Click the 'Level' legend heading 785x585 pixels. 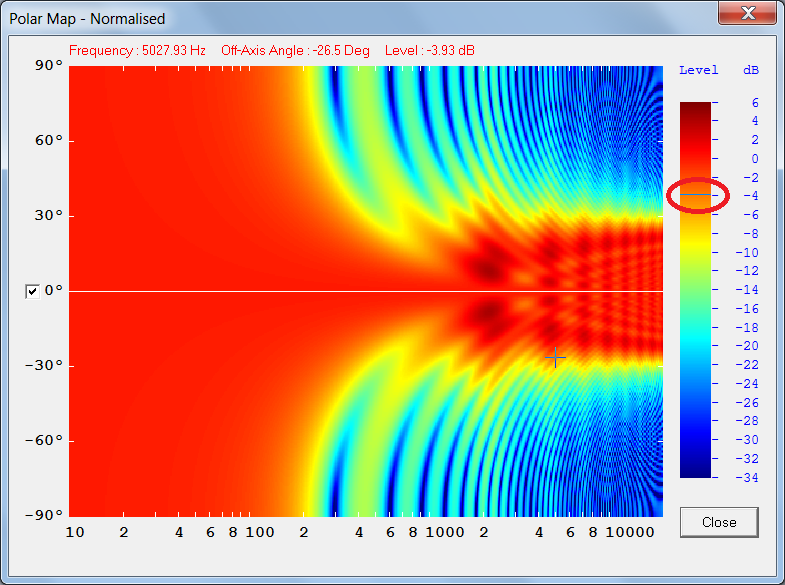(x=698, y=71)
